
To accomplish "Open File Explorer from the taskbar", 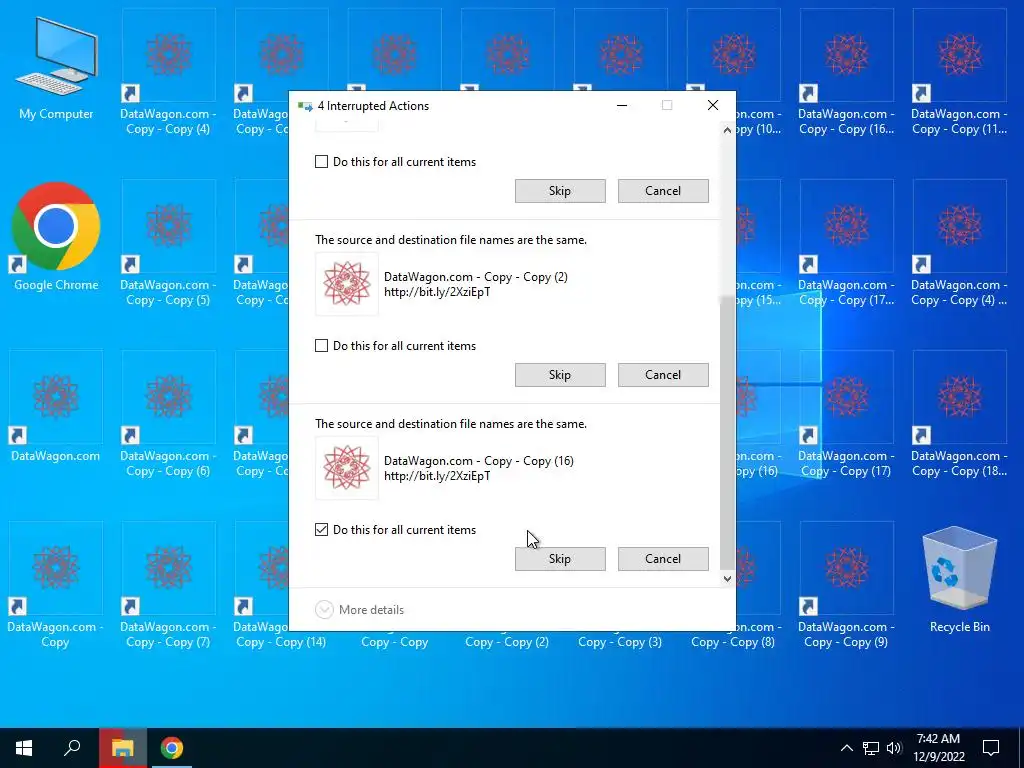I will pyautogui.click(x=123, y=748).
